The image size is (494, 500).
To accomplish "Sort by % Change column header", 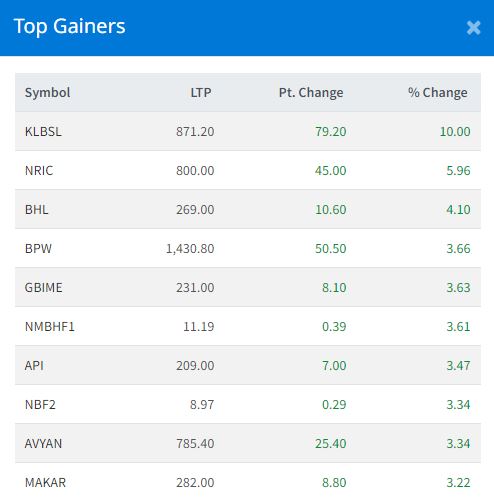I will [438, 93].
